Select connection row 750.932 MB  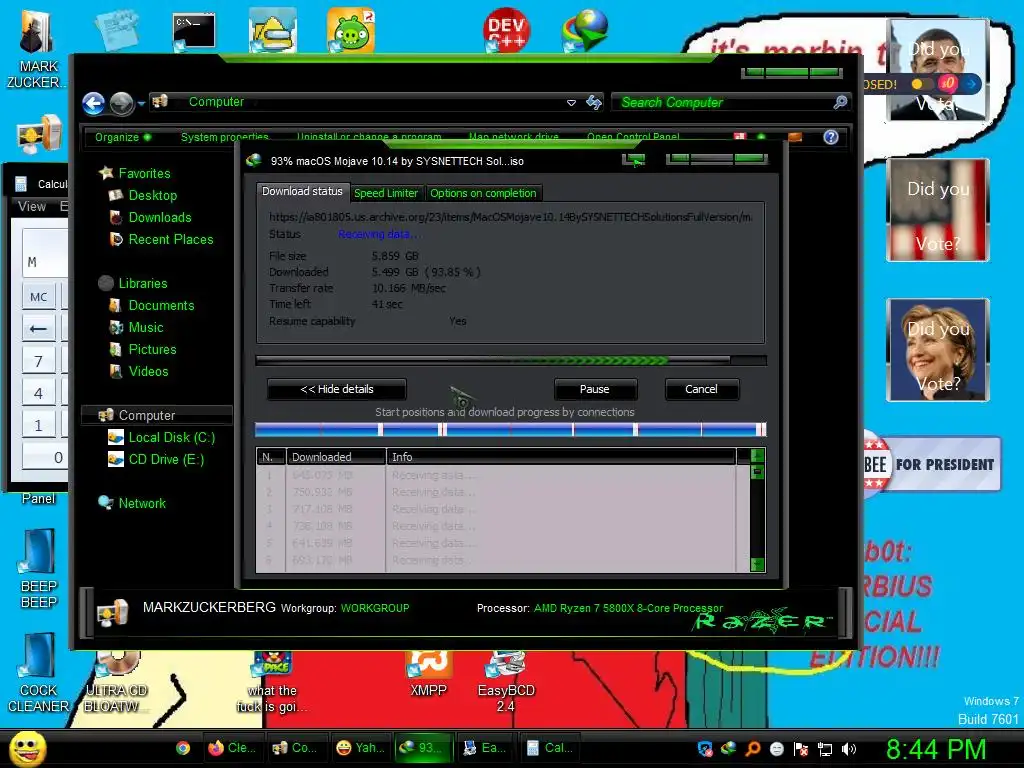coord(503,492)
